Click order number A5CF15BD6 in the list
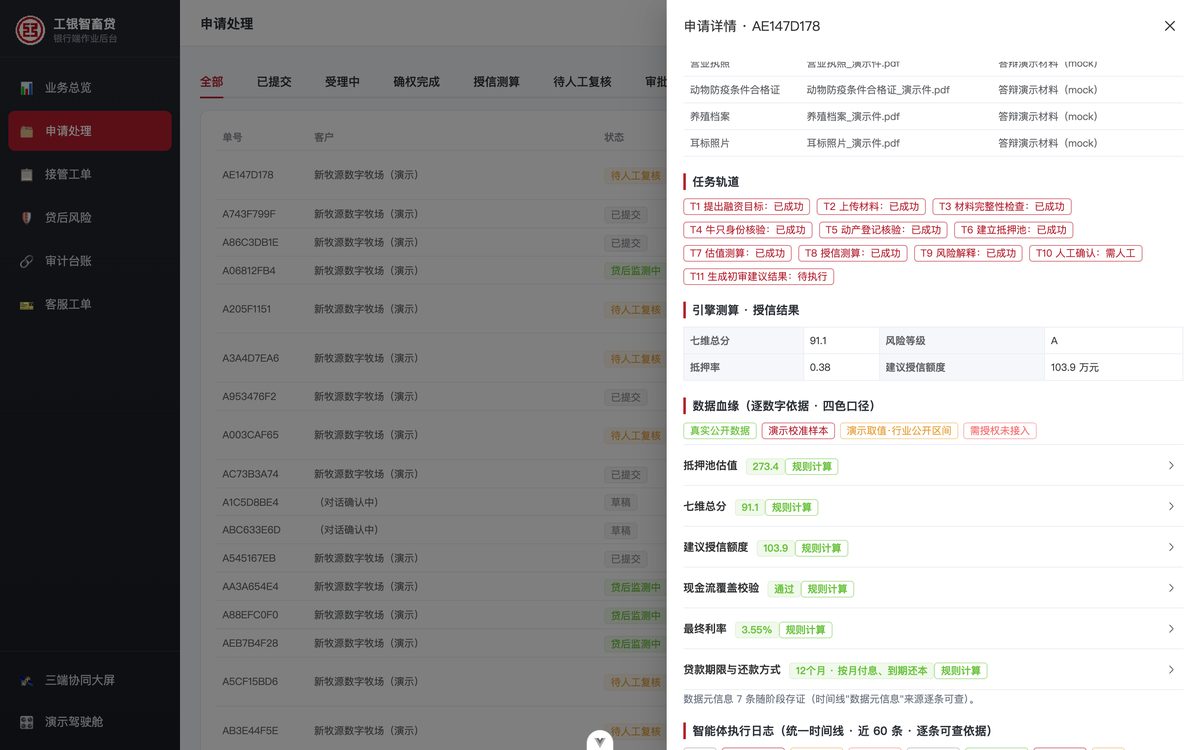This screenshot has width=1200, height=750. 250,682
